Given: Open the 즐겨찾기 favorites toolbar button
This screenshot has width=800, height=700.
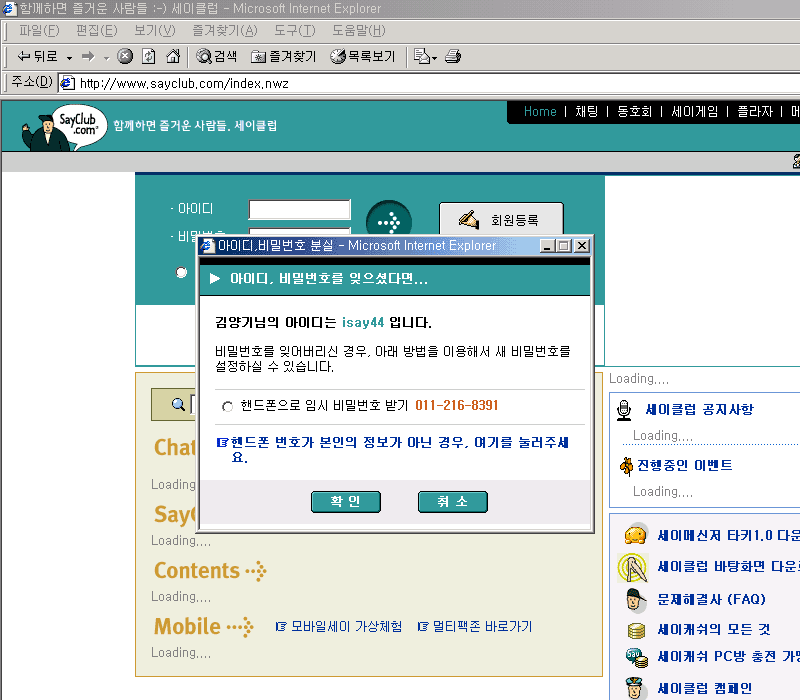Looking at the screenshot, I should pos(283,56).
